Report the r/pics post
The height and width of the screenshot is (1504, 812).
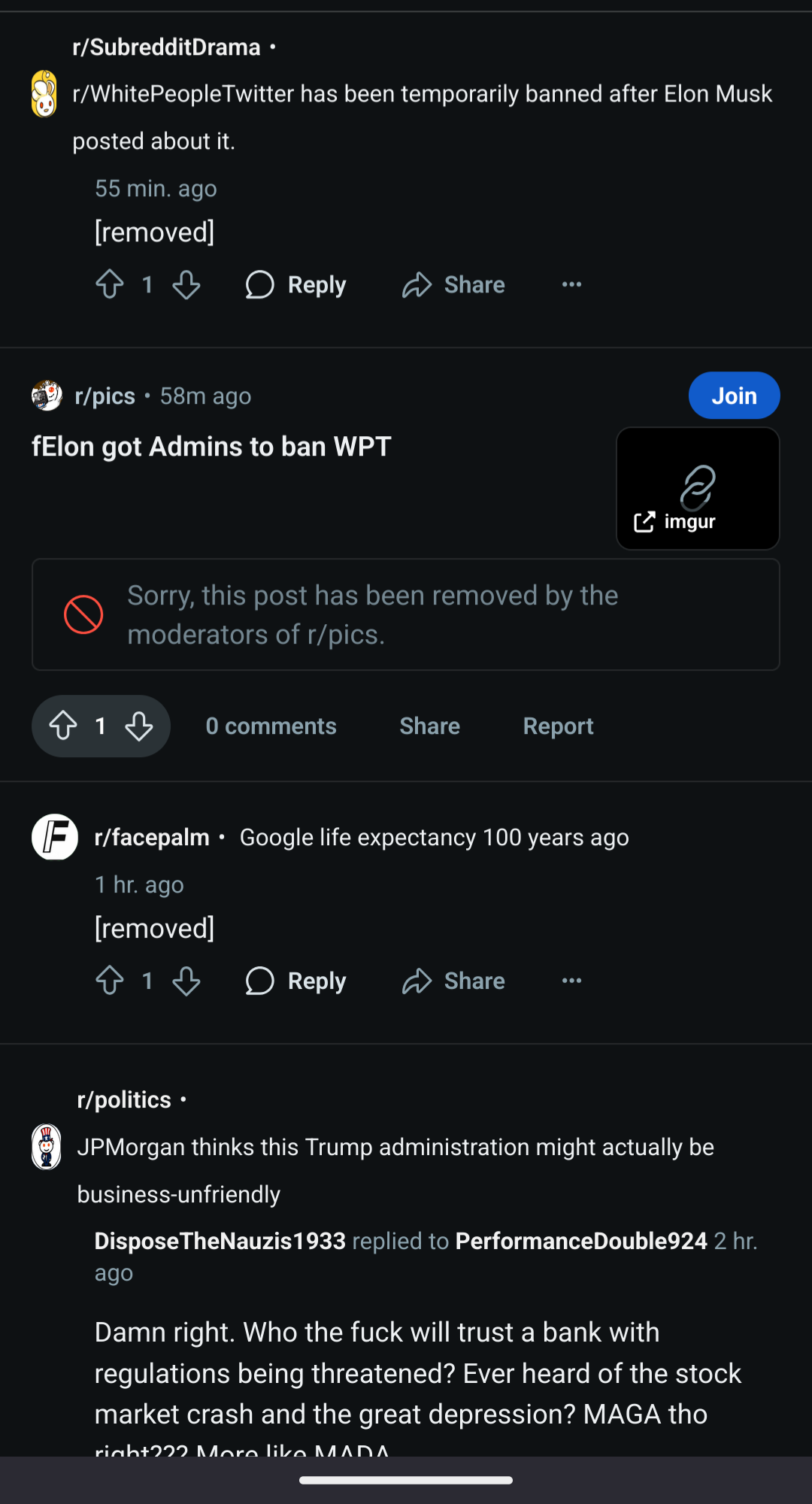click(x=558, y=726)
